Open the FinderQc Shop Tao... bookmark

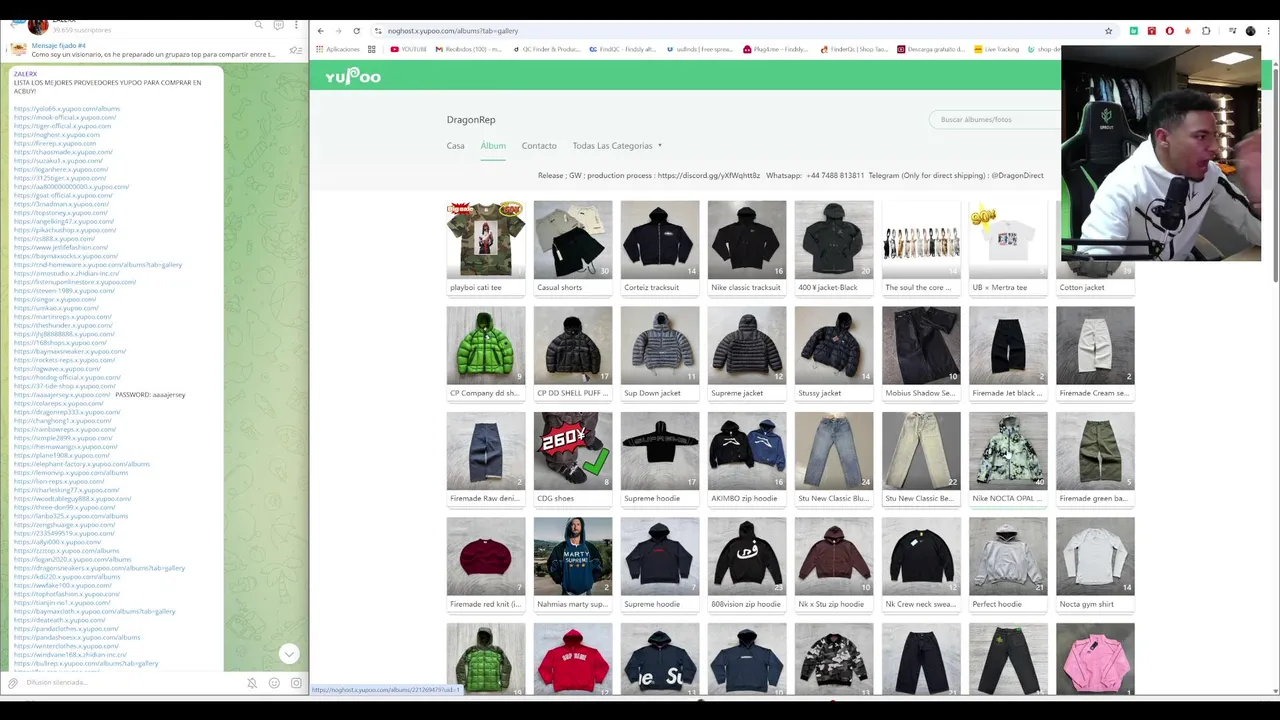tap(853, 49)
